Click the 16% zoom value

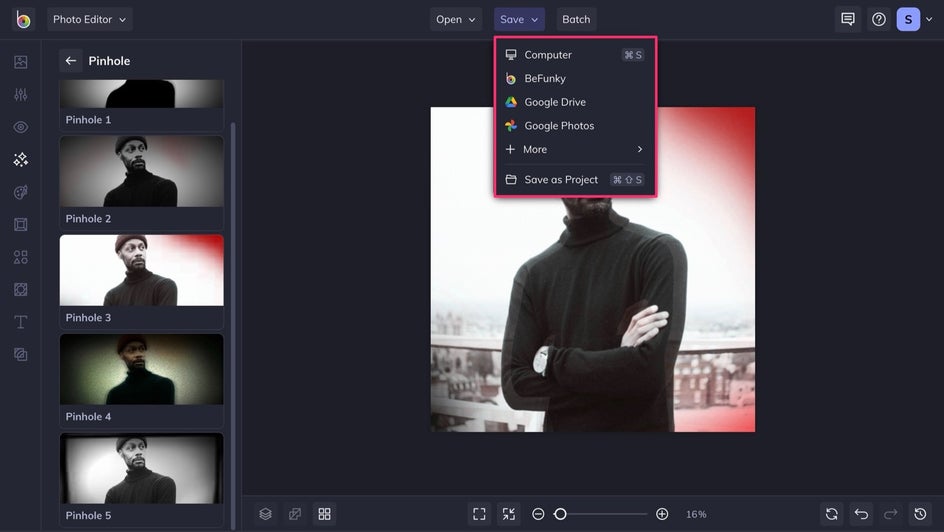(x=696, y=514)
